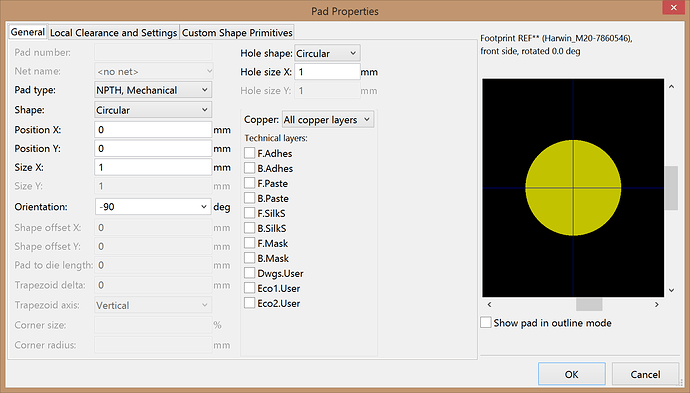Click the preview scroll up arrow
Image resolution: width=690 pixels, height=393 pixels.
coord(672,87)
